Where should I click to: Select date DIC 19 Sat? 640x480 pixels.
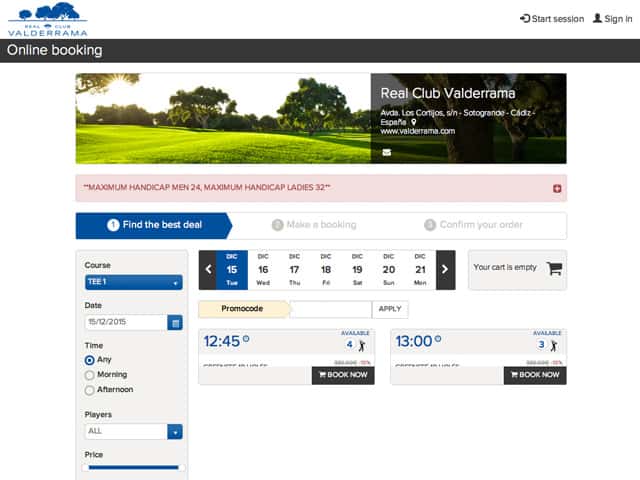coord(357,269)
